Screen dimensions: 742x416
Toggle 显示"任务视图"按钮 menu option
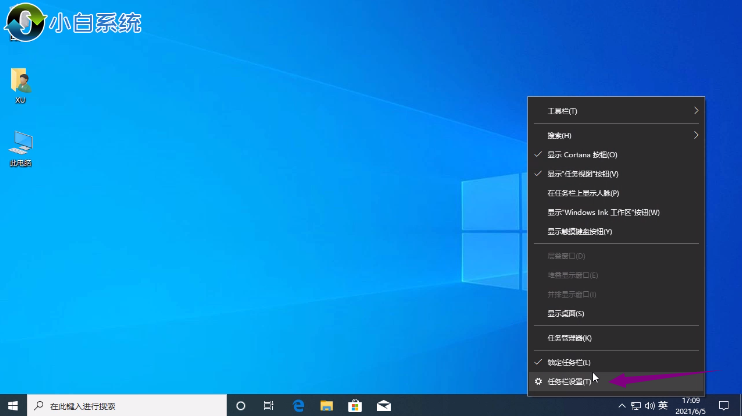(x=589, y=174)
